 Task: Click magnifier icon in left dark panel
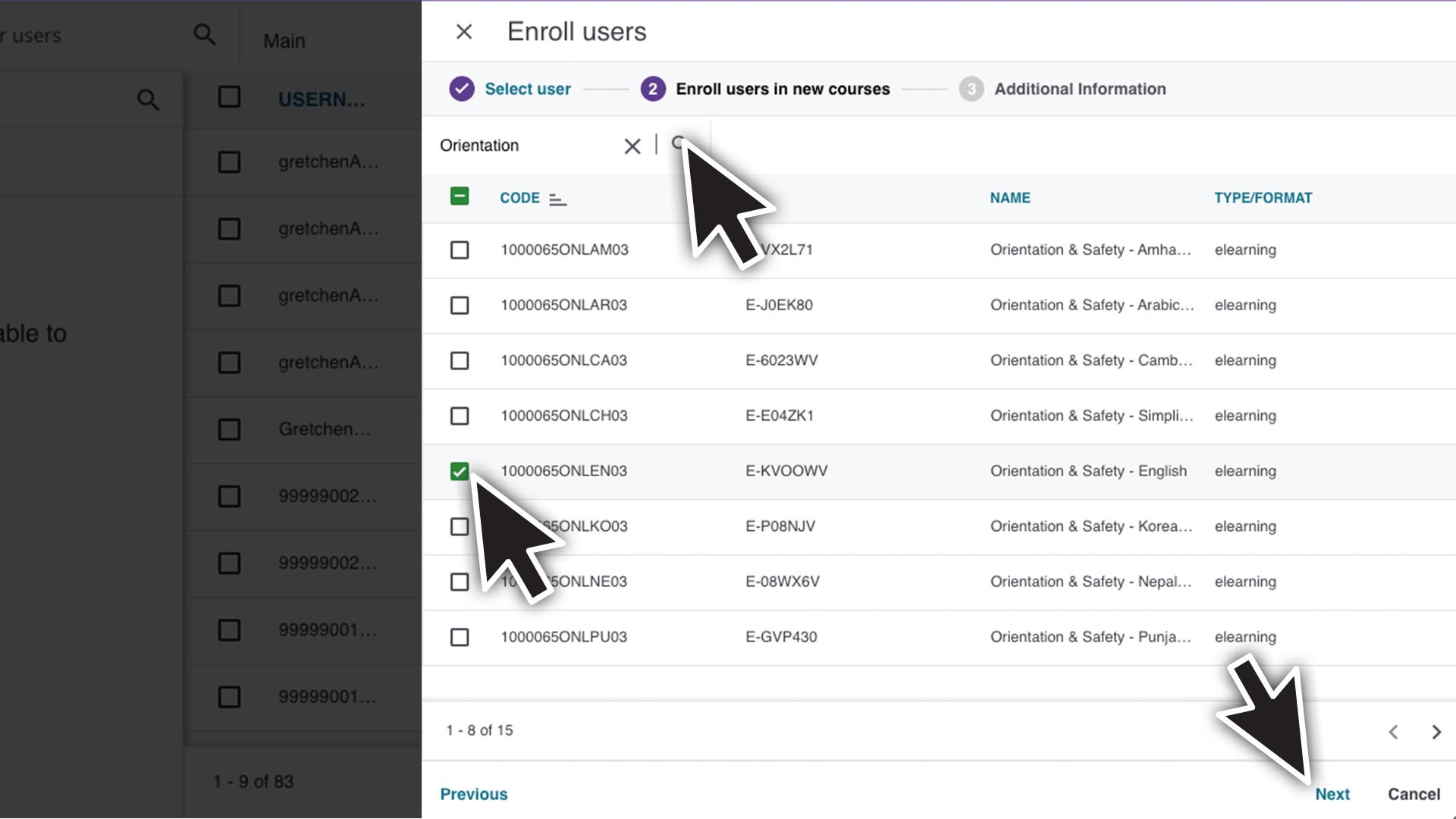tap(148, 99)
